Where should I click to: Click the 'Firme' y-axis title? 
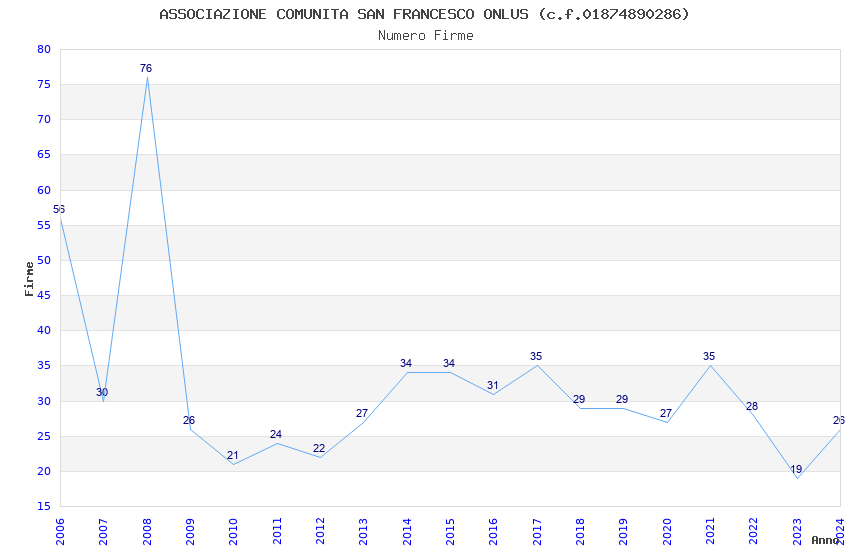[x=28, y=278]
